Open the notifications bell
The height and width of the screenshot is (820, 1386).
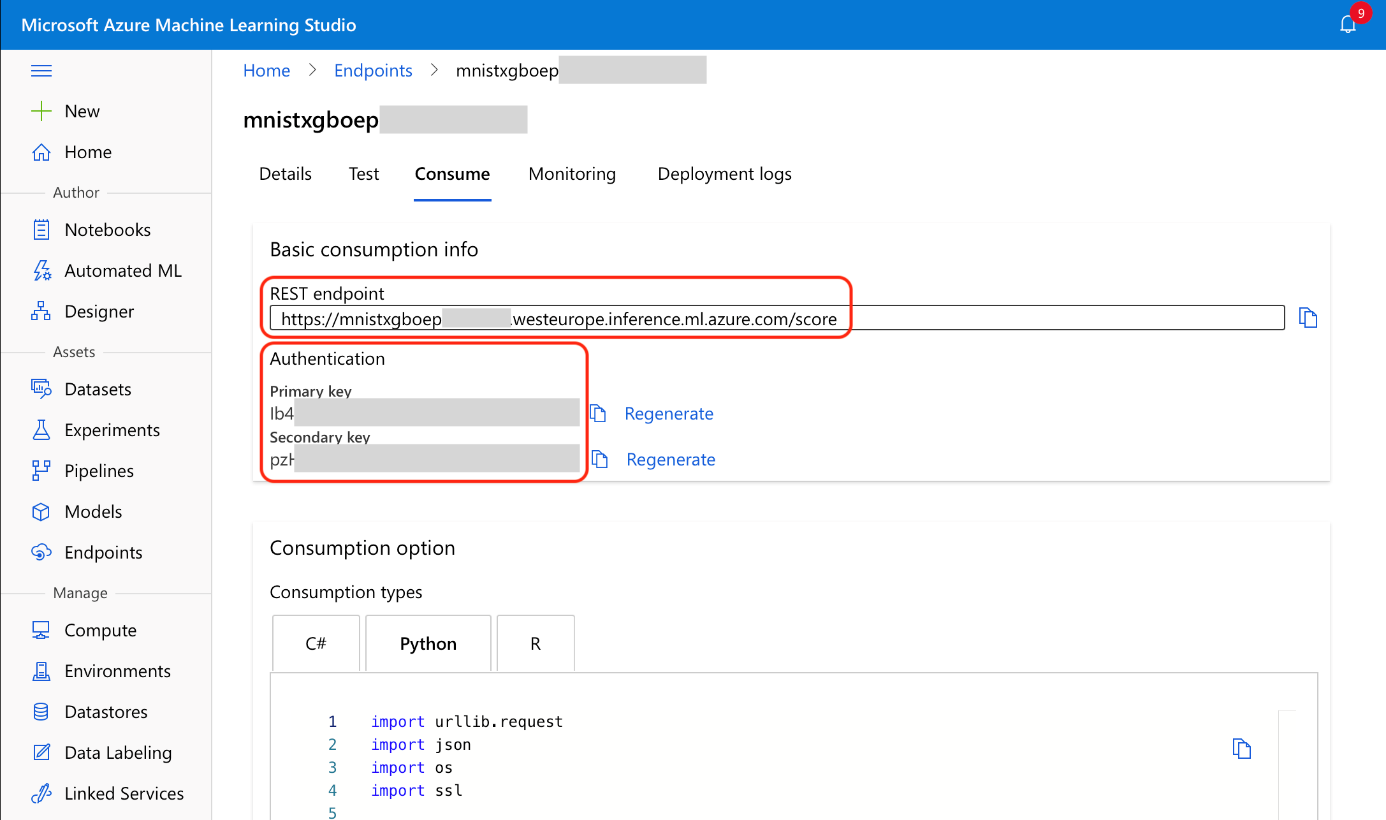click(x=1348, y=24)
